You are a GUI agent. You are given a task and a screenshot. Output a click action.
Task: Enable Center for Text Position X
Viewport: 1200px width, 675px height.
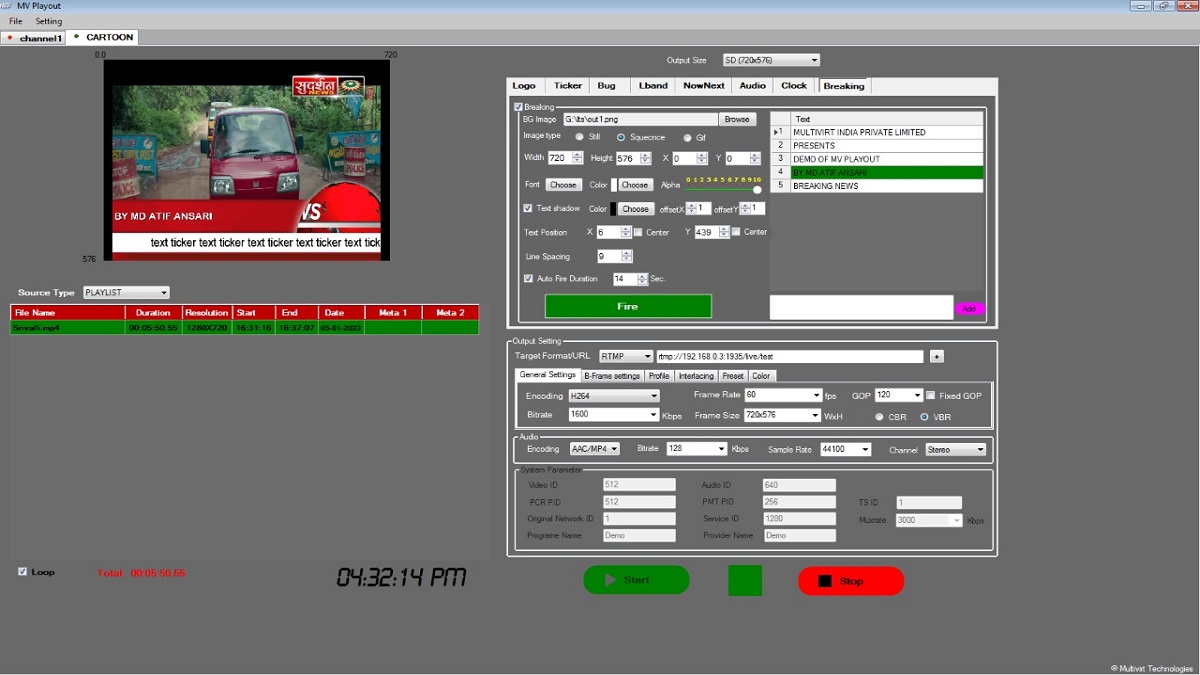click(638, 232)
